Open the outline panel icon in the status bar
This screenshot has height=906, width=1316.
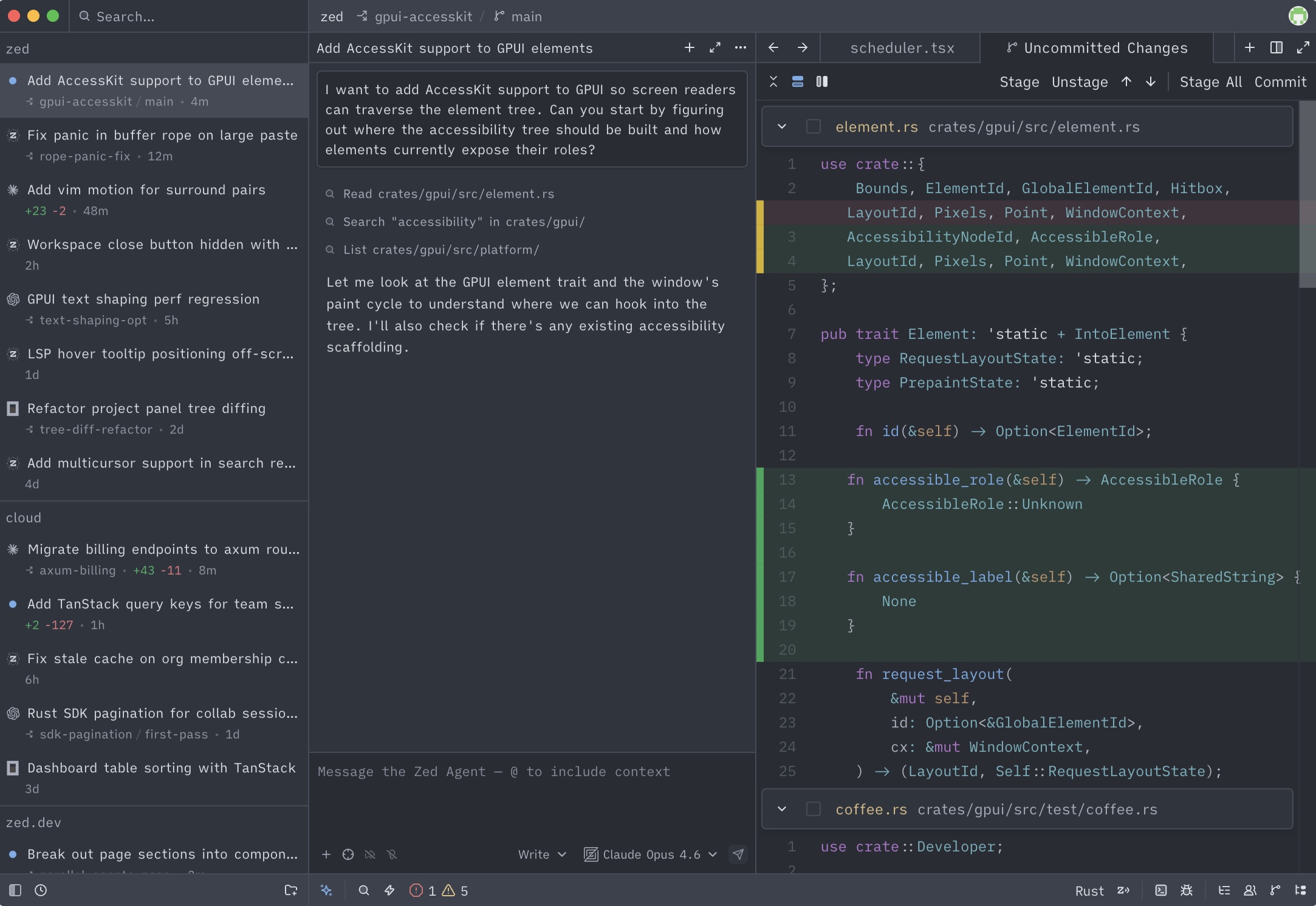click(1224, 890)
